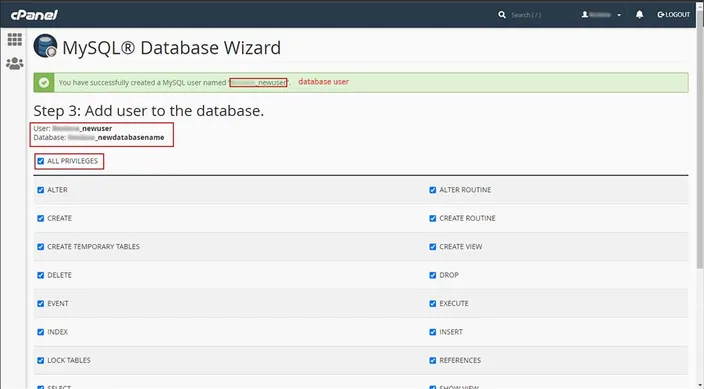Click the 'Step 3: Add user to the database.' heading
The width and height of the screenshot is (704, 389).
[x=149, y=111]
